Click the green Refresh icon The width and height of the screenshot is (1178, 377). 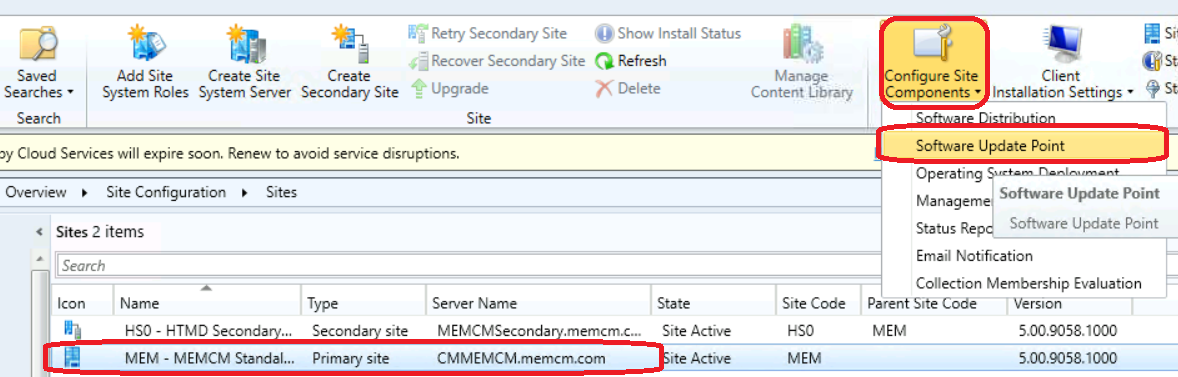pos(604,61)
